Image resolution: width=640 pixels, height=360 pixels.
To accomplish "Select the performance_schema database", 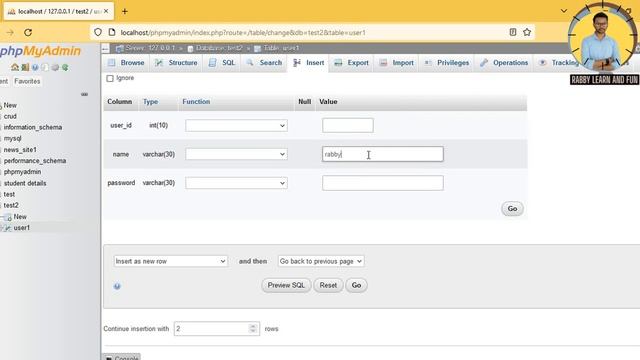I will click(35, 161).
